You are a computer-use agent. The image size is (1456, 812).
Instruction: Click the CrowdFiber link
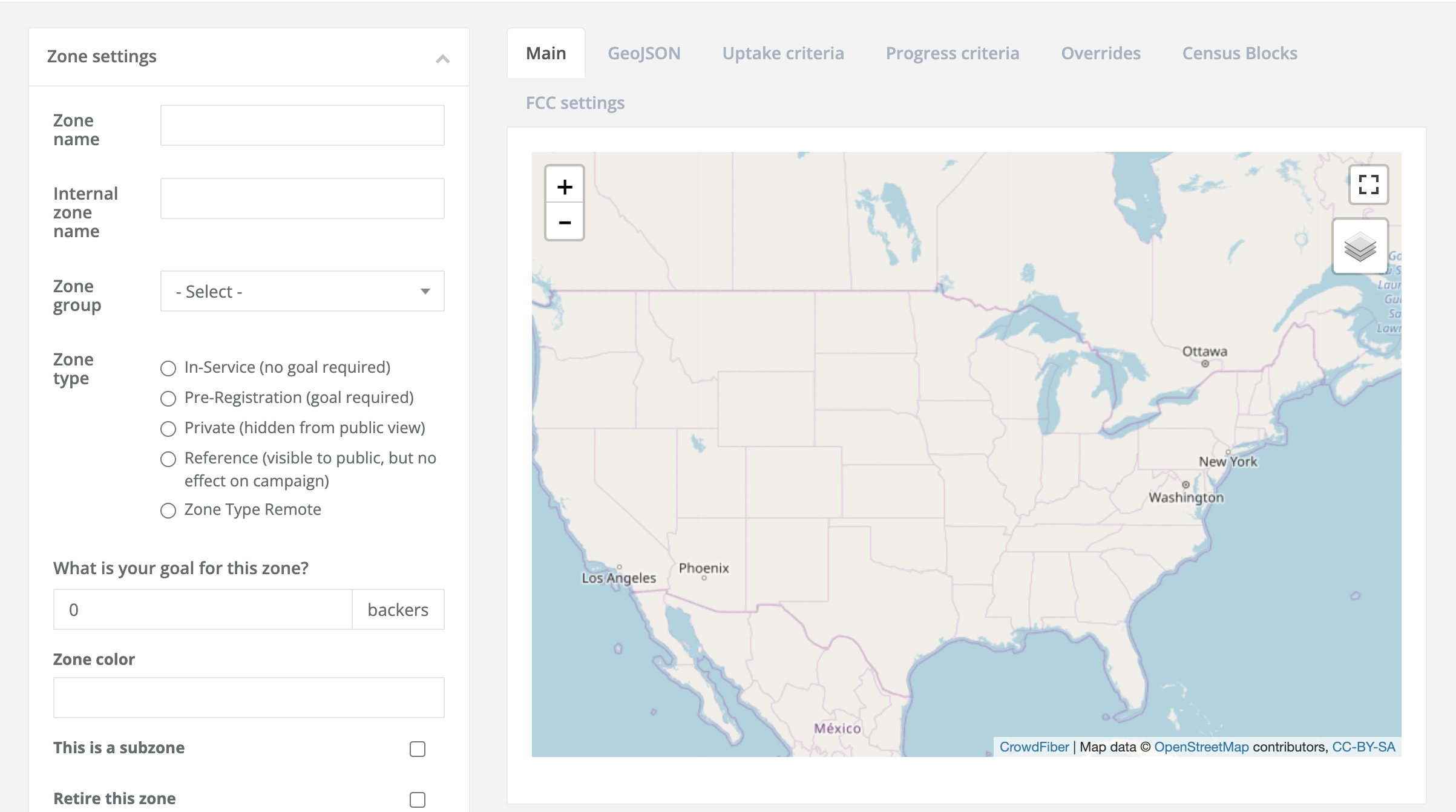pos(1034,747)
